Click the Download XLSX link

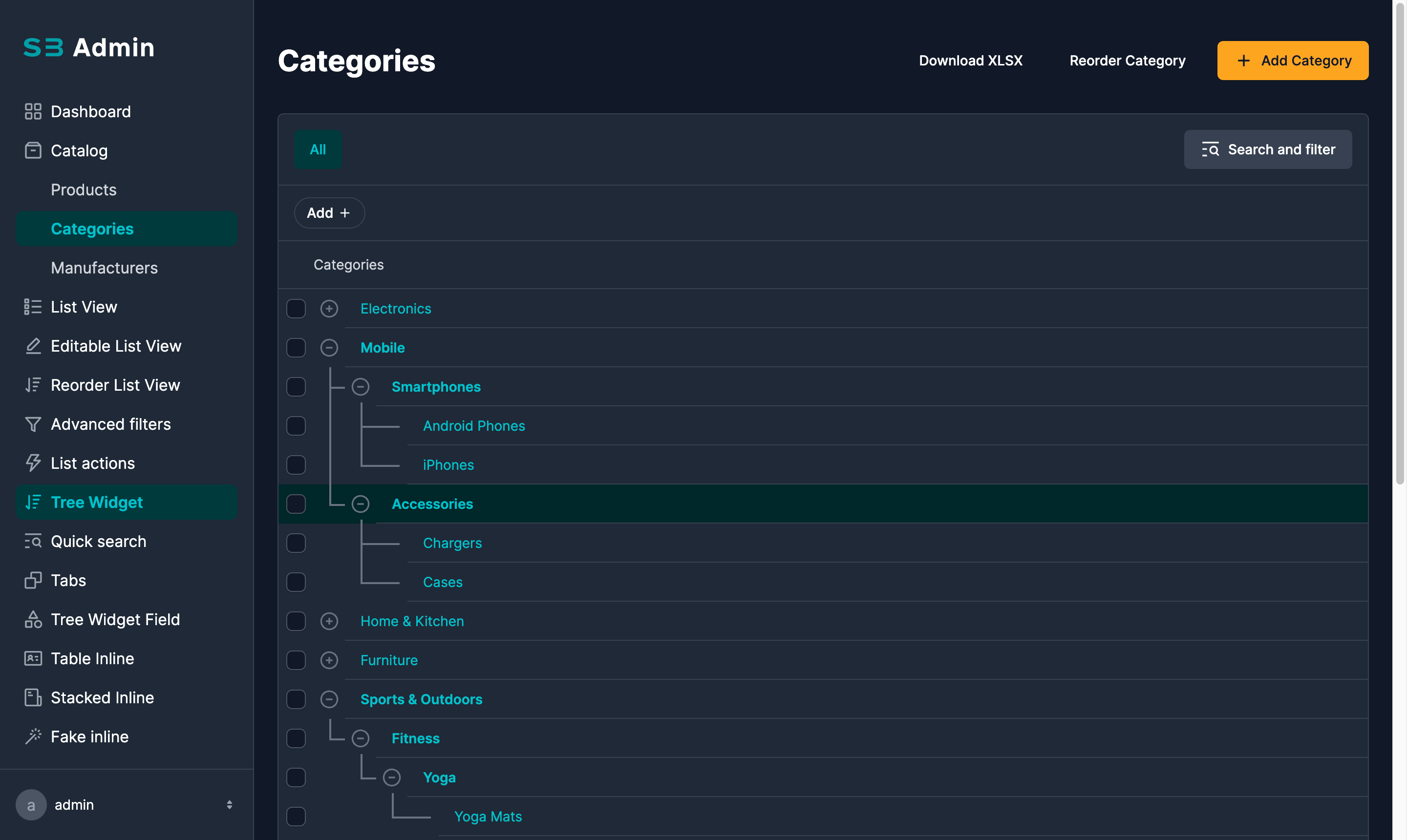pos(970,61)
